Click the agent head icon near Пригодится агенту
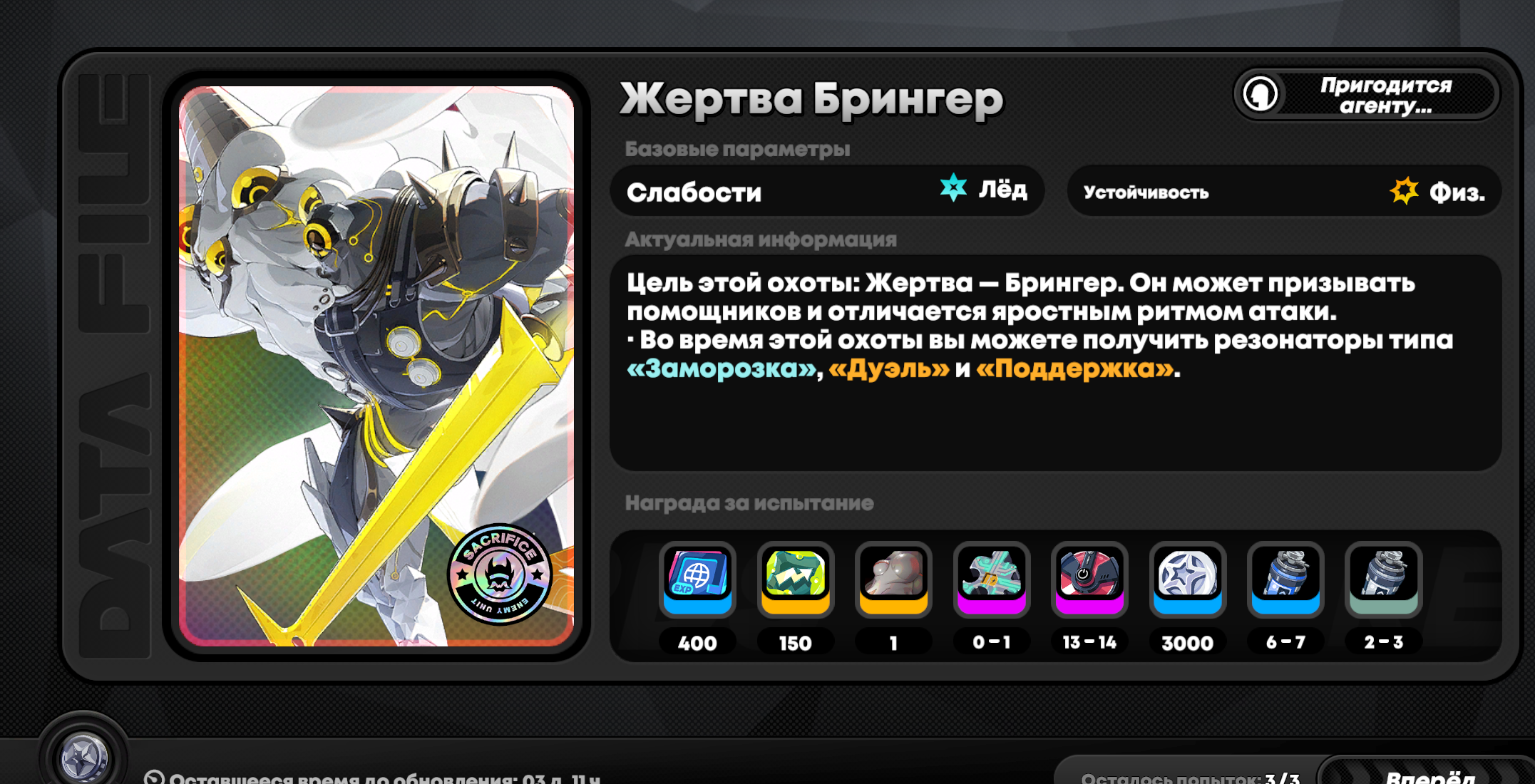 [x=1261, y=94]
